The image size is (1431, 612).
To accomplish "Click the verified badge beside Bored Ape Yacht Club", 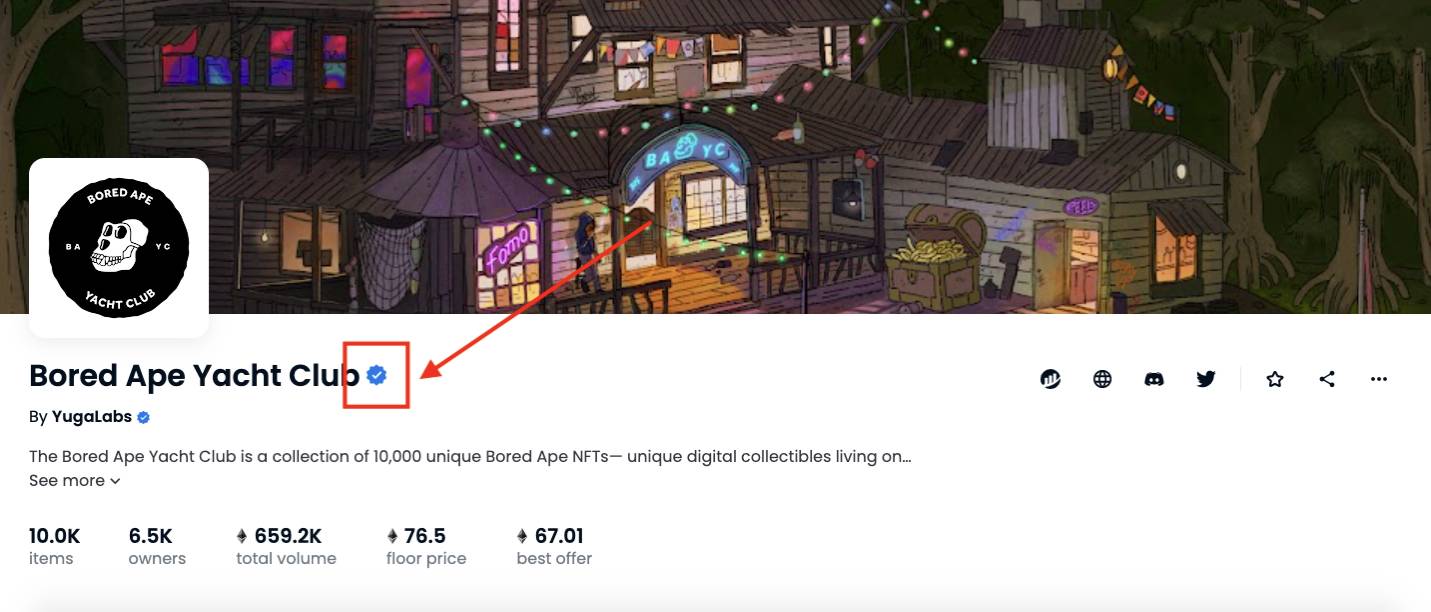I will (377, 375).
